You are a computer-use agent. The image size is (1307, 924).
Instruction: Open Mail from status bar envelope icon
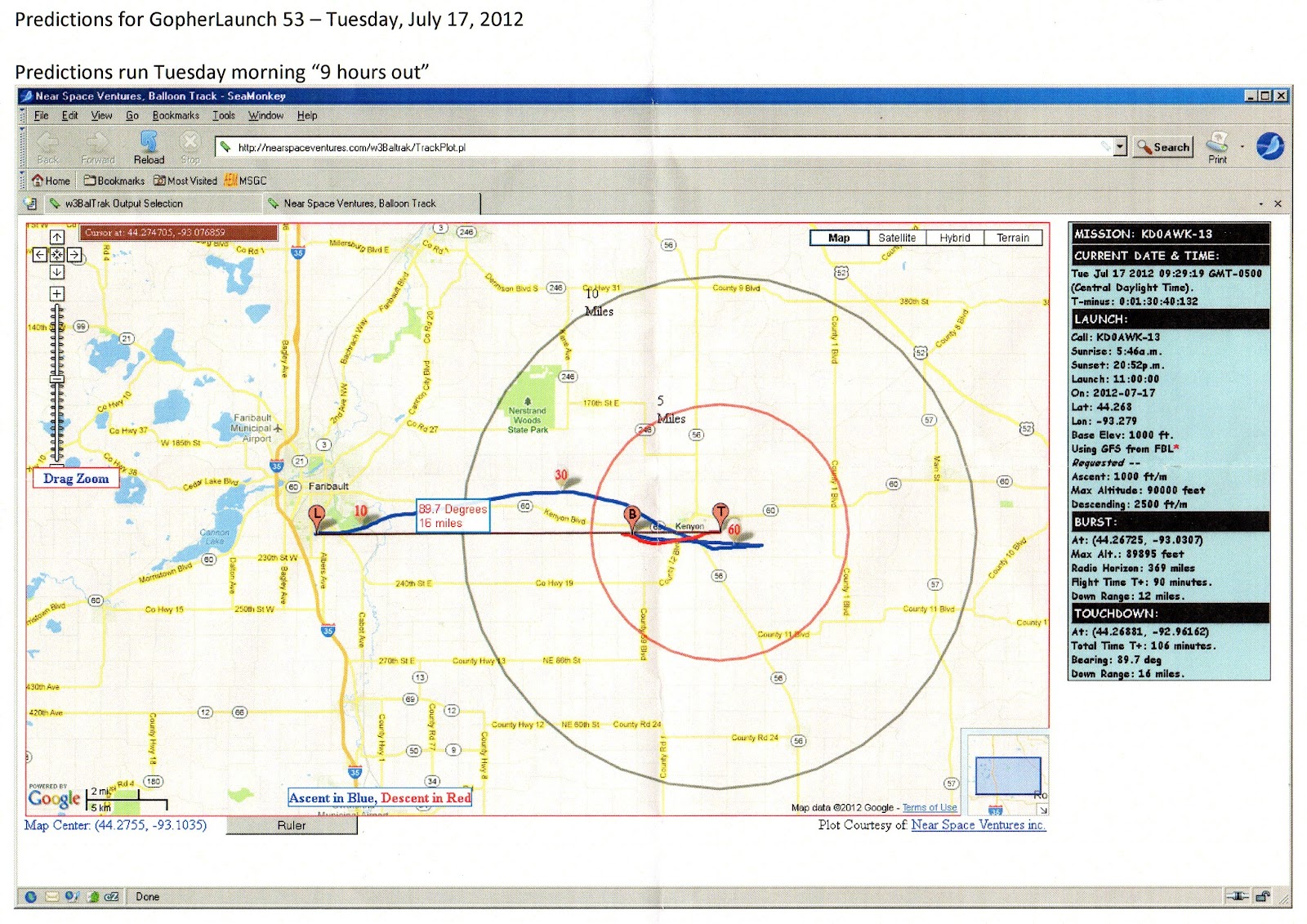51,896
